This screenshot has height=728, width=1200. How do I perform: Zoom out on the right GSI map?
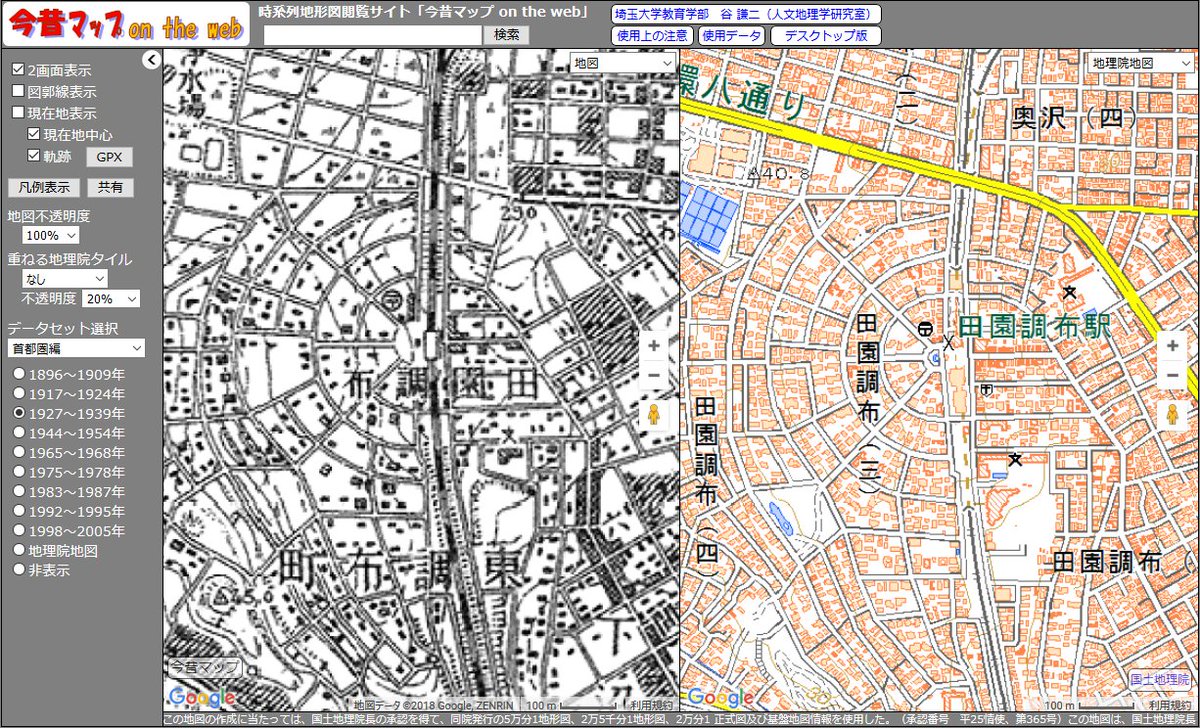pos(1171,375)
